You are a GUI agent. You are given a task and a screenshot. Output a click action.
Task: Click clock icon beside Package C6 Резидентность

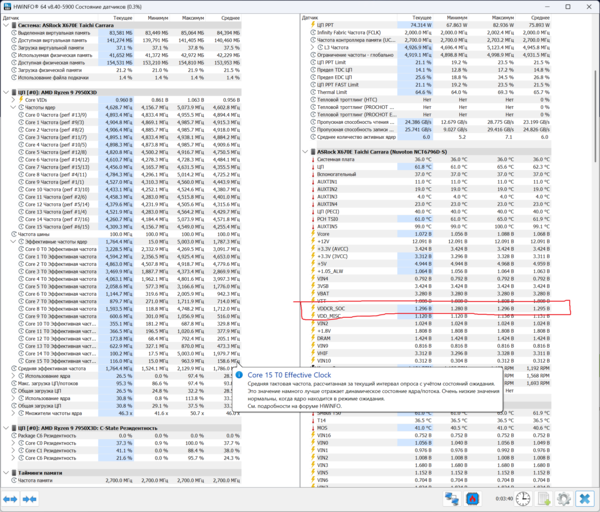14,435
